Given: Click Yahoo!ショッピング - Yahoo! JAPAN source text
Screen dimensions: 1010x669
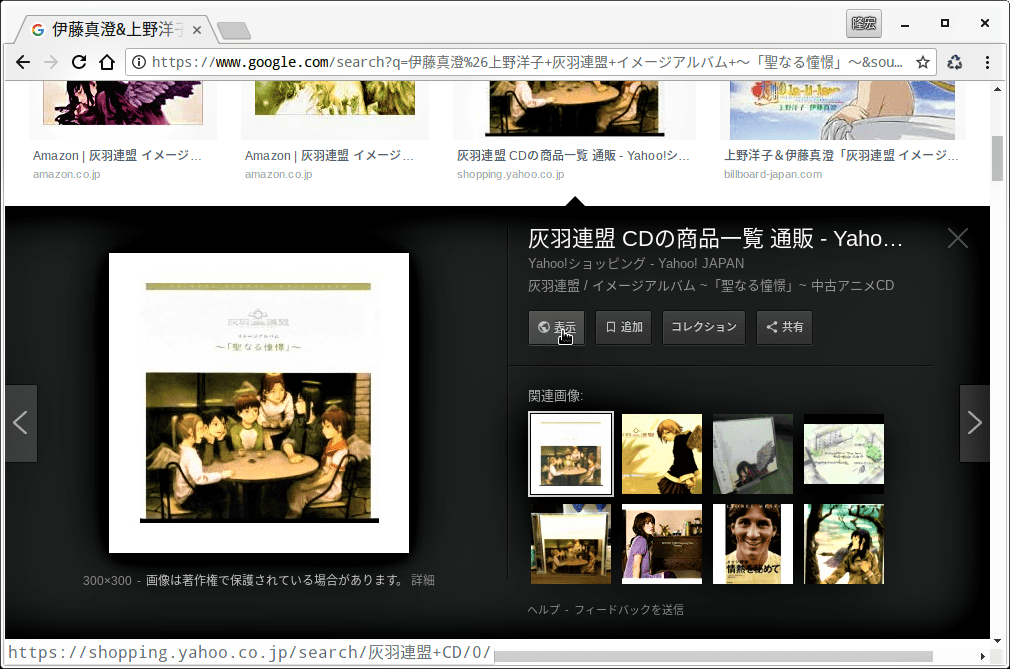Looking at the screenshot, I should coord(636,263).
